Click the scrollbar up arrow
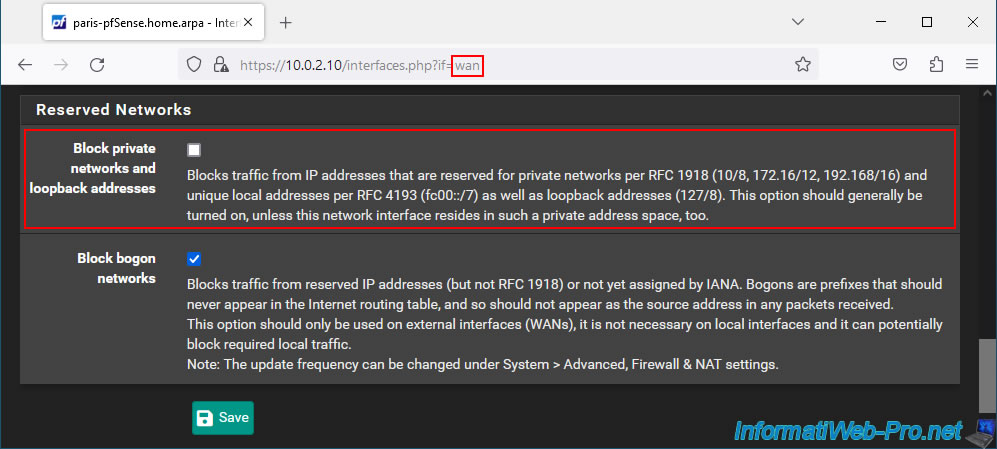997x449 pixels. (x=986, y=93)
